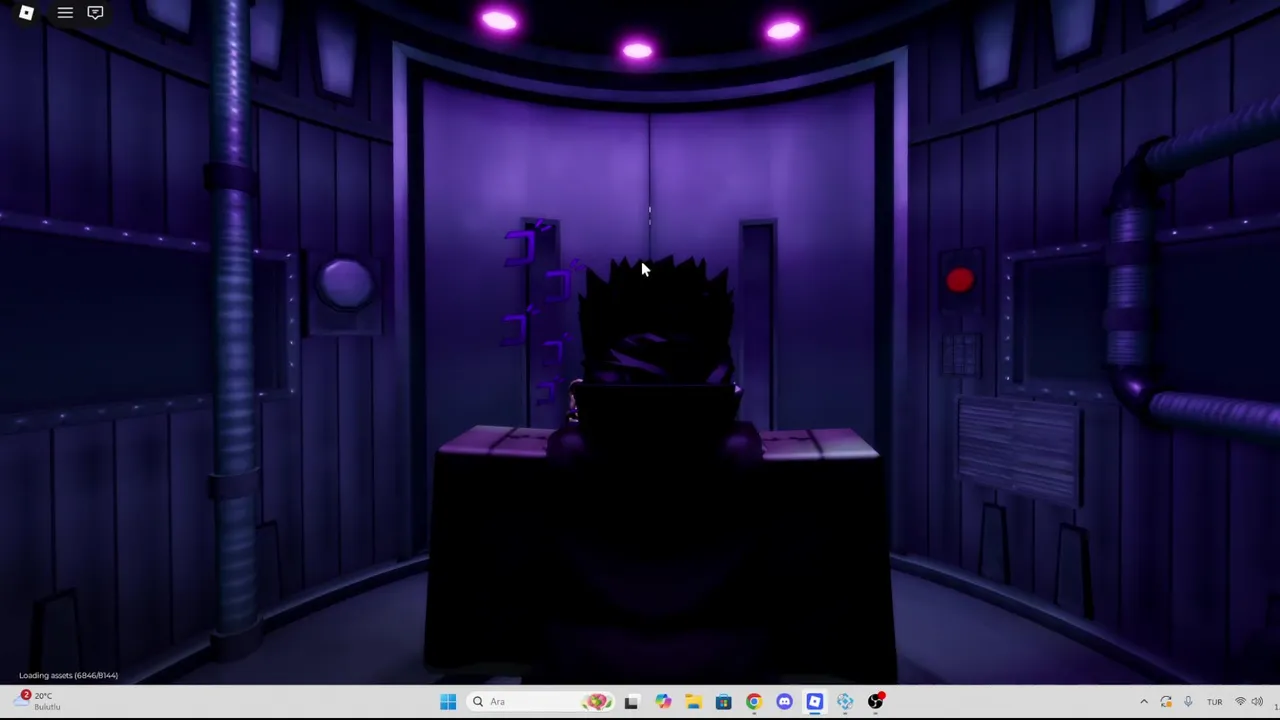This screenshot has width=1280, height=720.
Task: Open File Explorer from taskbar
Action: click(x=693, y=702)
